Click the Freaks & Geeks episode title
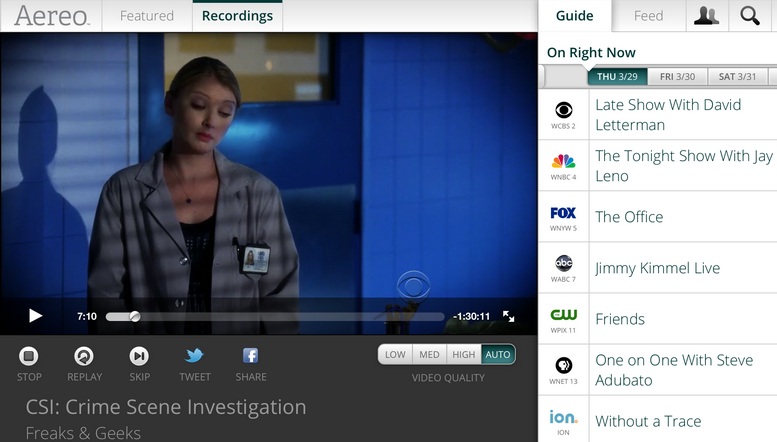 pyautogui.click(x=83, y=433)
